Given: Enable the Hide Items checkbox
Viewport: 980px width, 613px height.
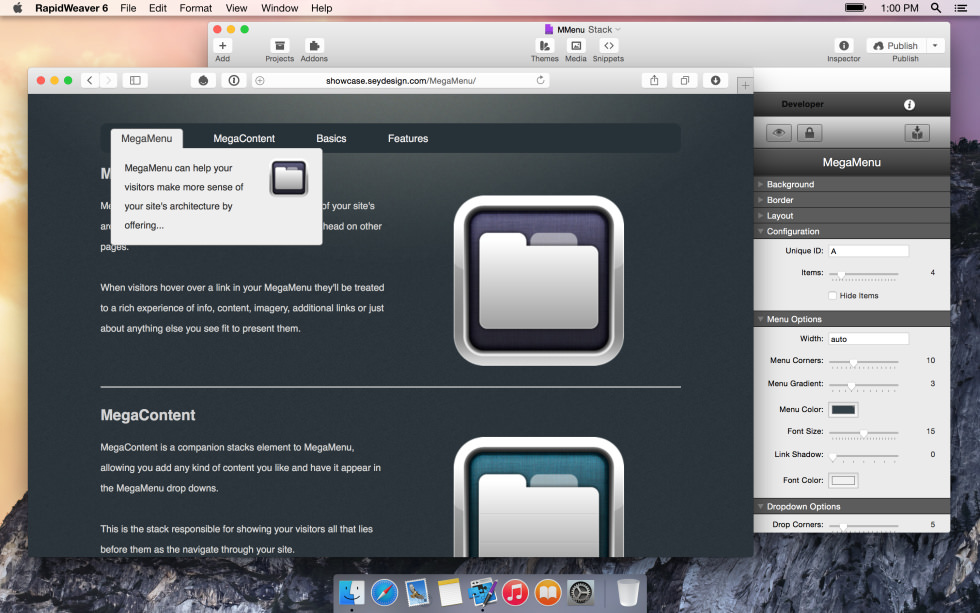Looking at the screenshot, I should pyautogui.click(x=832, y=296).
